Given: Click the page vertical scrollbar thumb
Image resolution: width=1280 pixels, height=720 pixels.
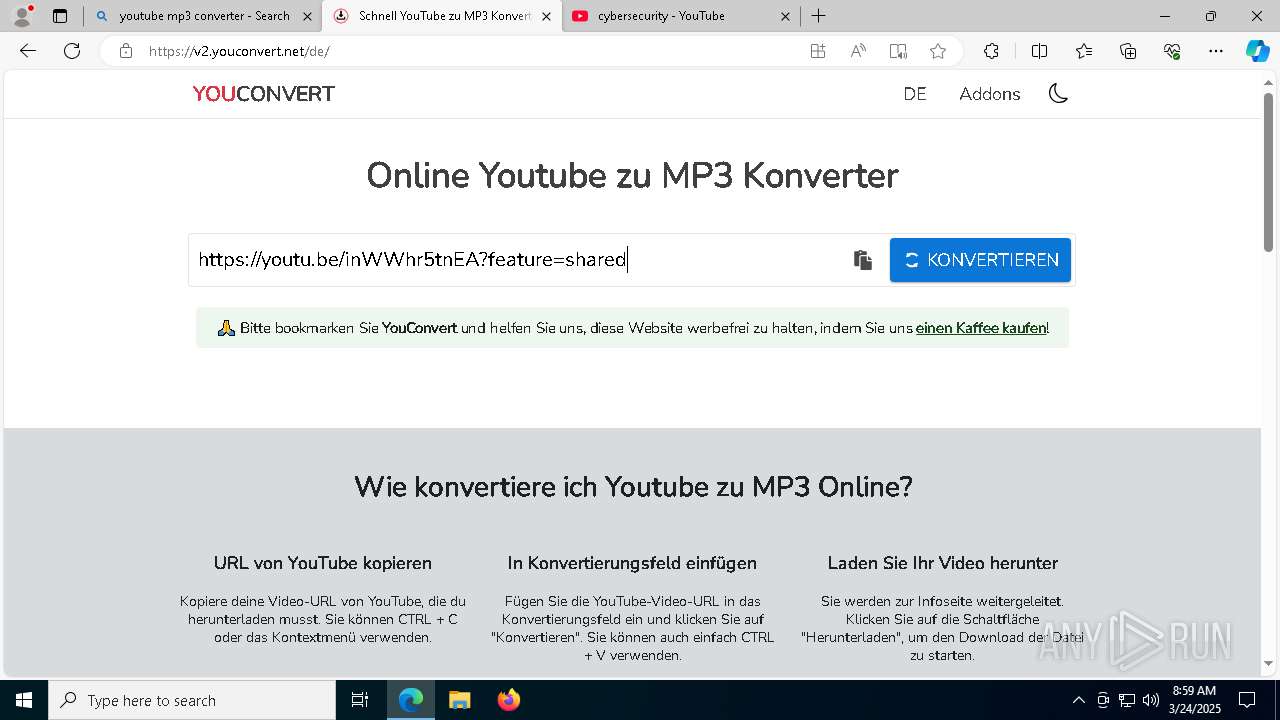Looking at the screenshot, I should pos(1269,172).
